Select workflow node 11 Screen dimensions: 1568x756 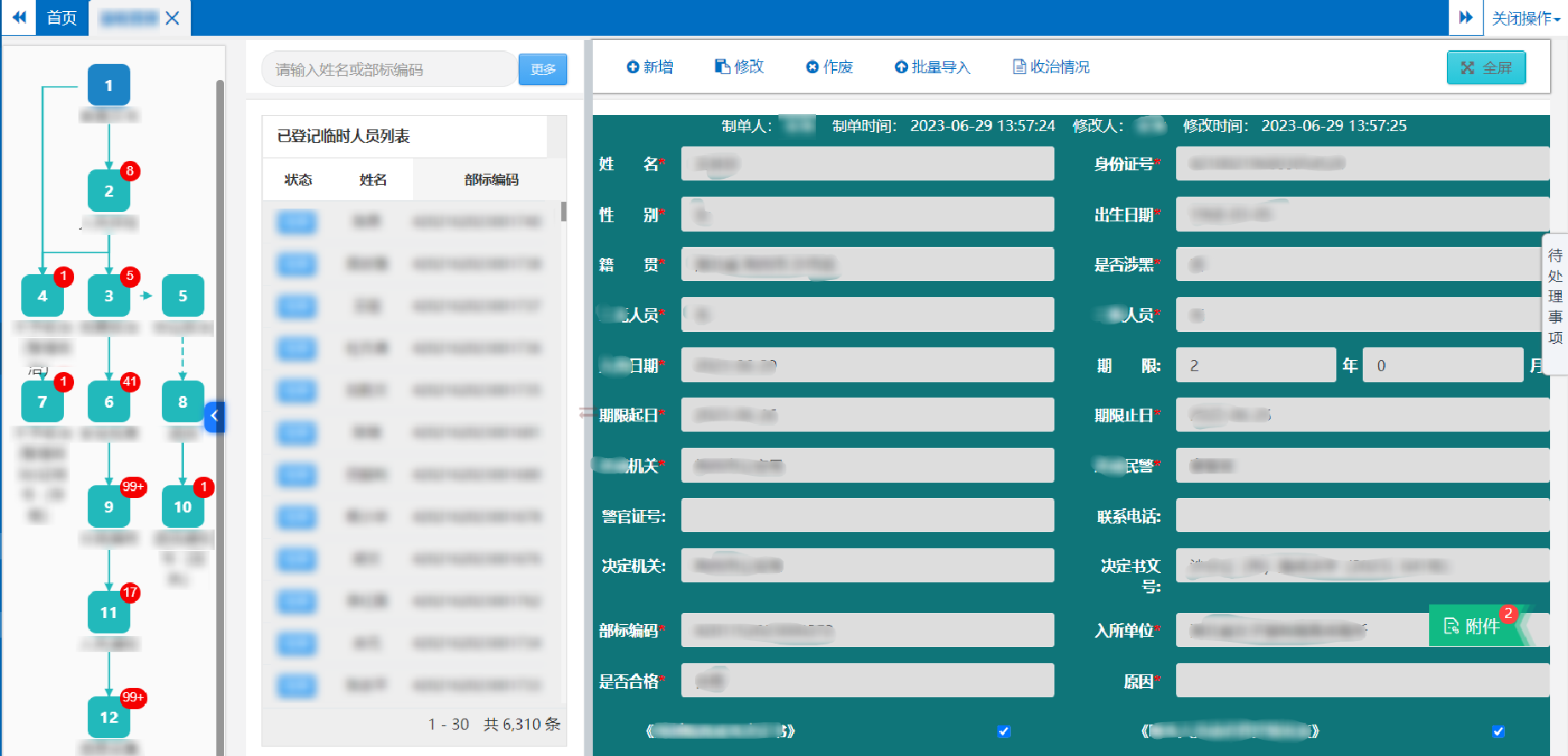click(109, 613)
